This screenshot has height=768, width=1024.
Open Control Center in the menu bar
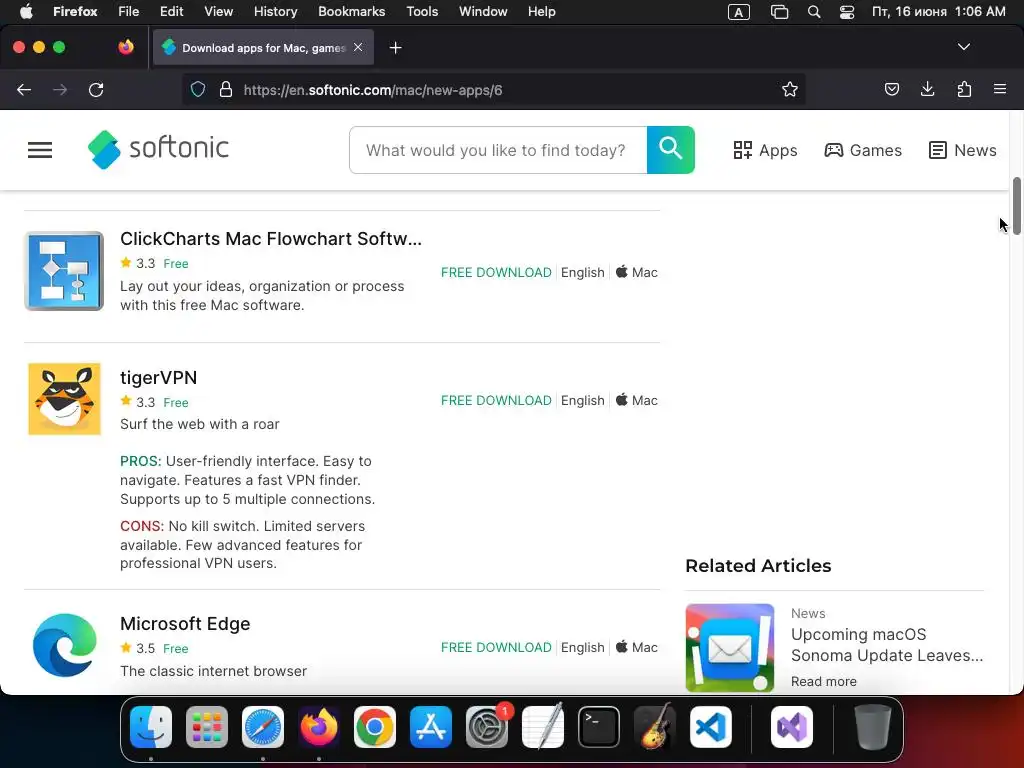(x=847, y=12)
